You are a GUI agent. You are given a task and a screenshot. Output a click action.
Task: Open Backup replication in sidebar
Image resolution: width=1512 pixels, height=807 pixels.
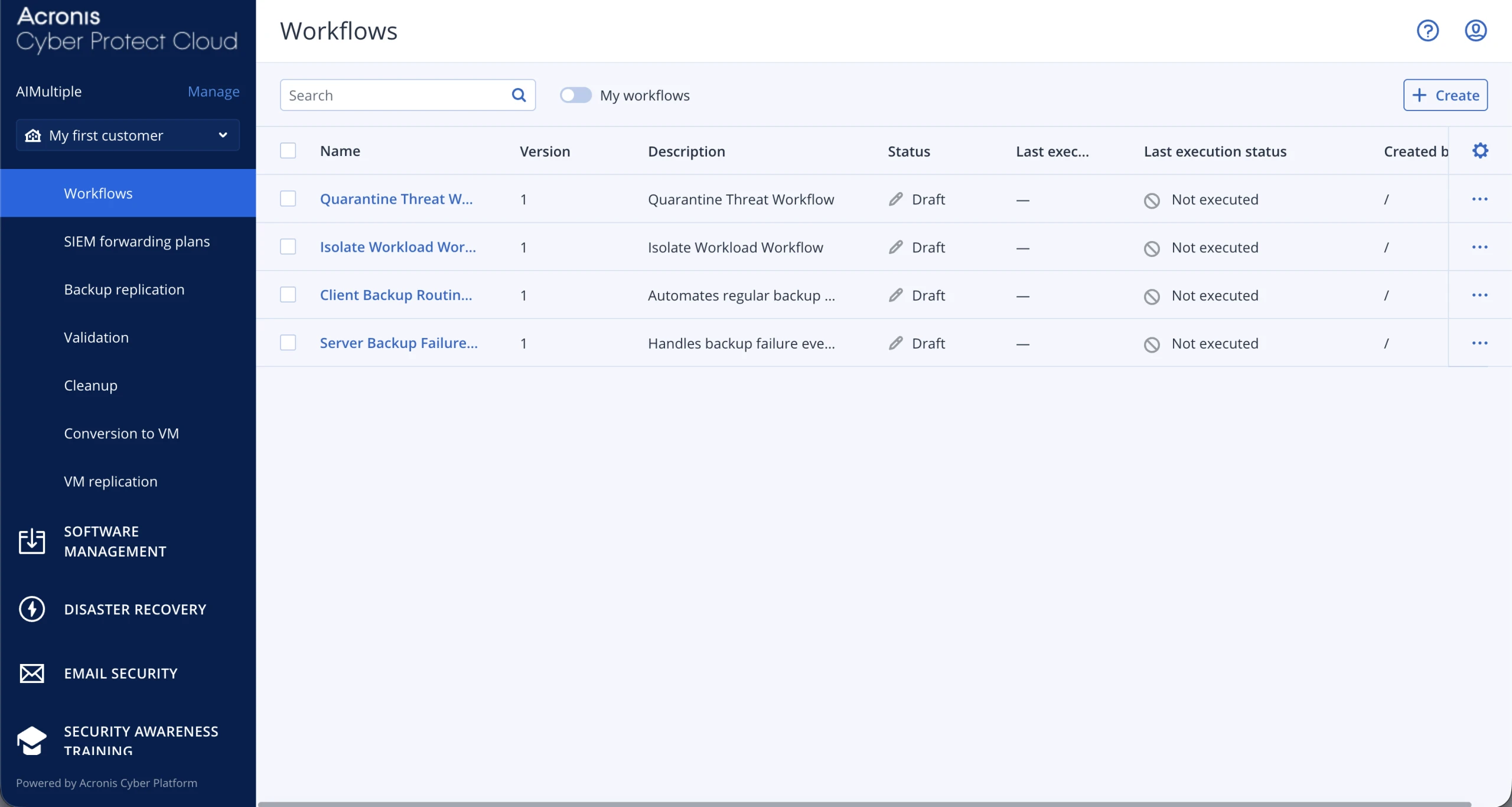pos(124,289)
